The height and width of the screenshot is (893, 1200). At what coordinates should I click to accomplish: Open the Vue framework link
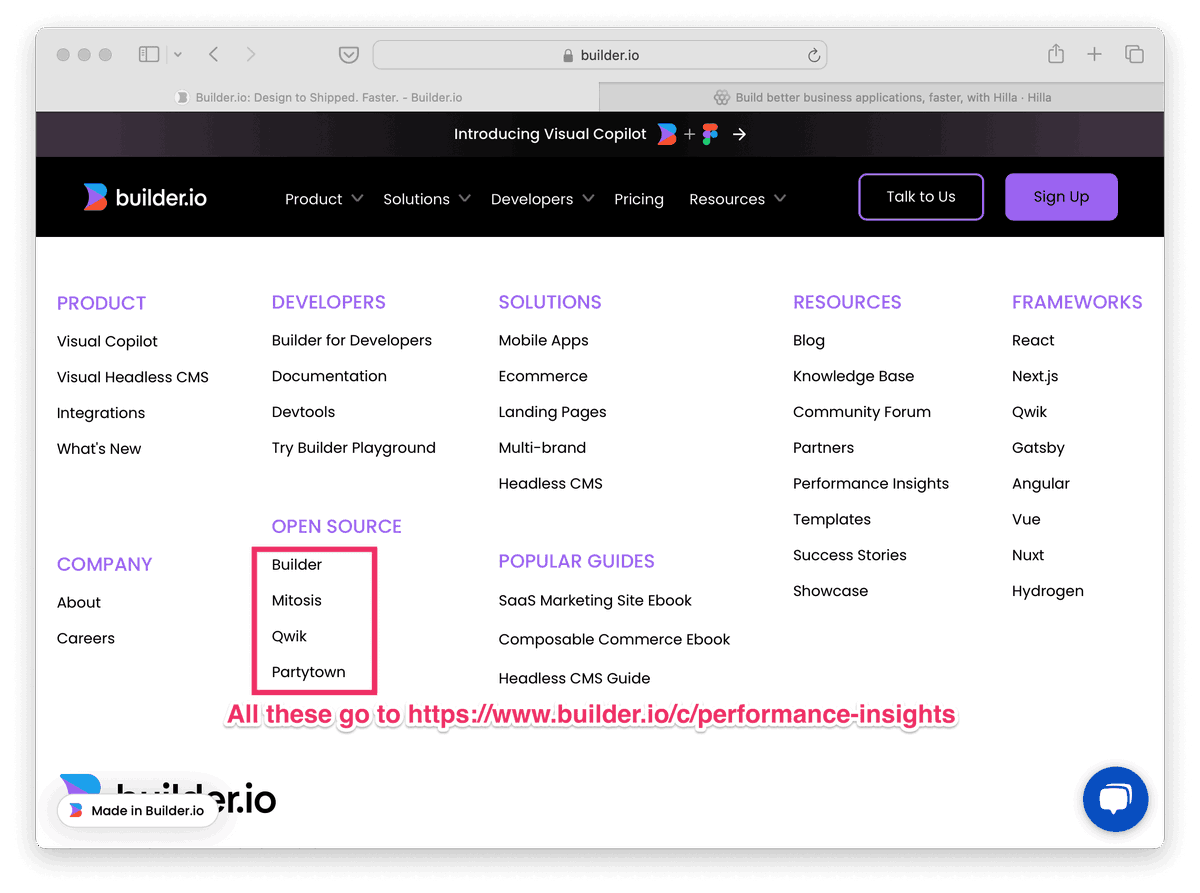click(1026, 520)
